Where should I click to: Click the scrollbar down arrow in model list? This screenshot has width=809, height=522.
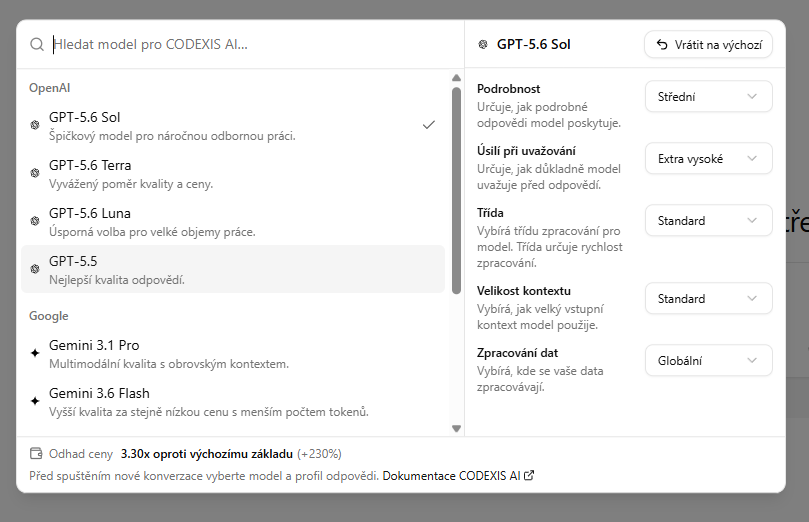coord(456,429)
